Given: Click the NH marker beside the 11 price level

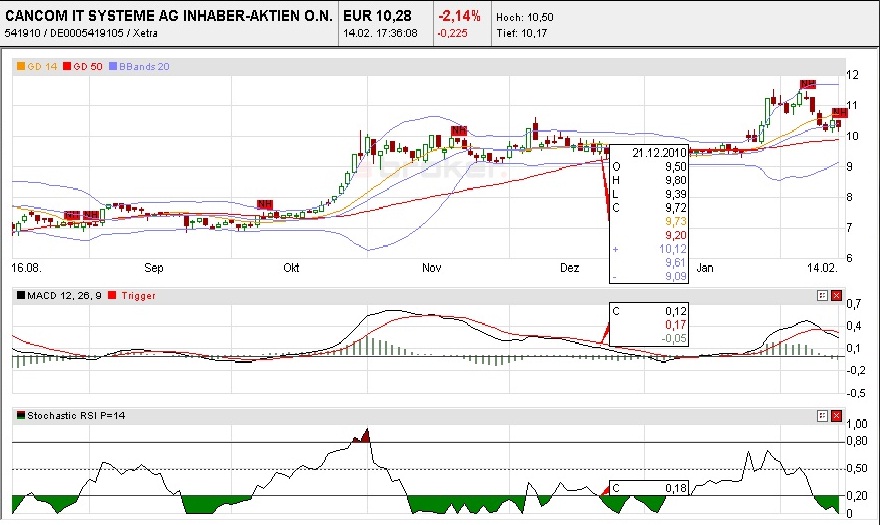Looking at the screenshot, I should (839, 112).
